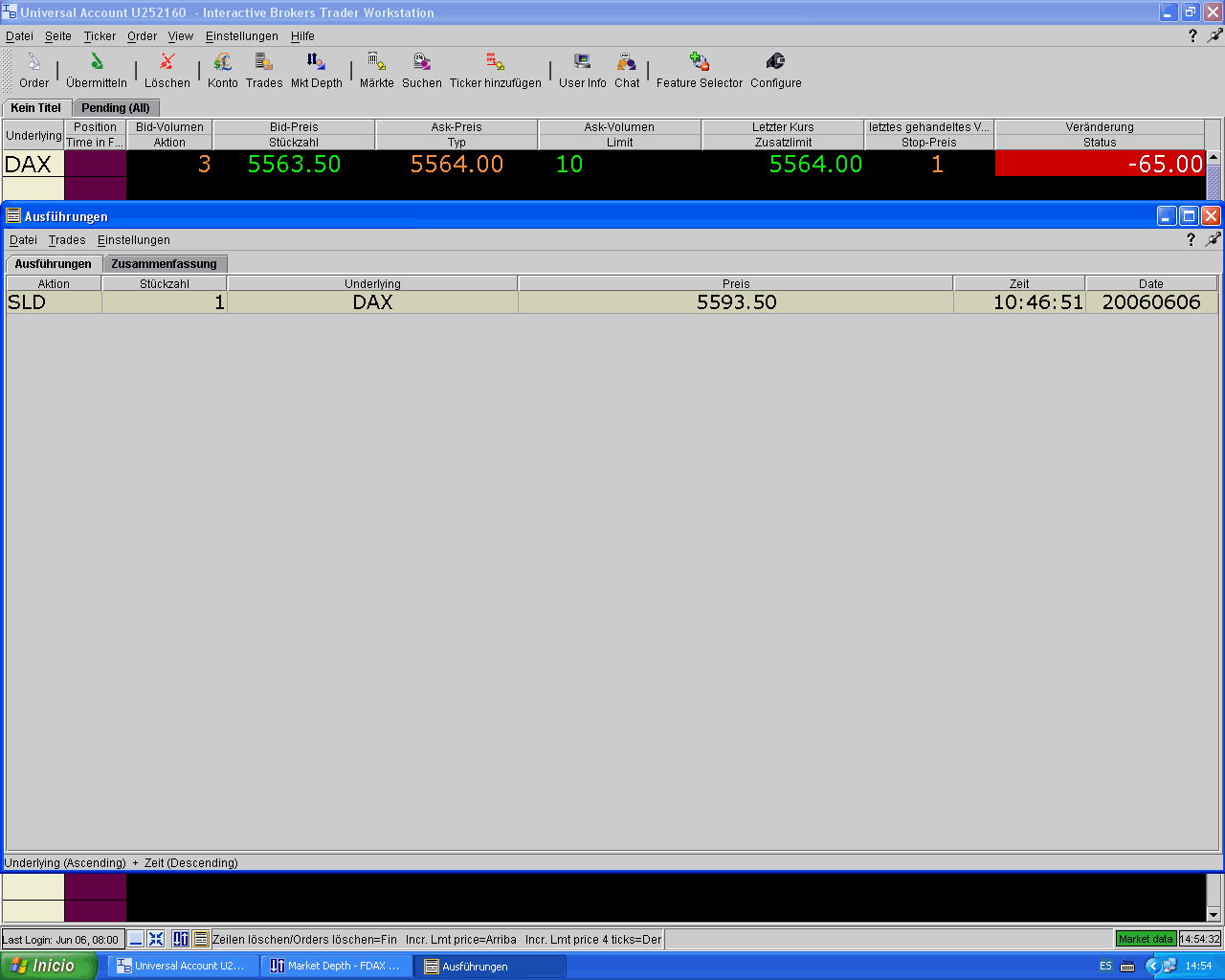
Task: Click the bid price 5563.50
Action: pos(294,164)
